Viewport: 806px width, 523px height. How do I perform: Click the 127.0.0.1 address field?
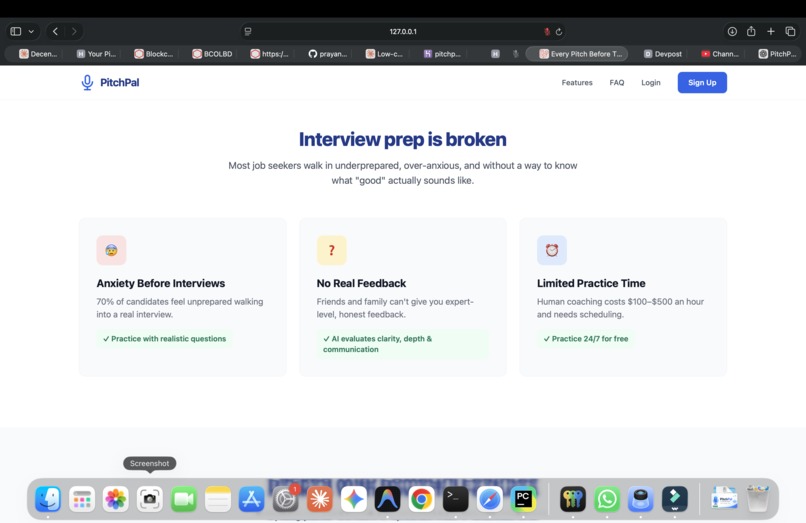tap(403, 31)
